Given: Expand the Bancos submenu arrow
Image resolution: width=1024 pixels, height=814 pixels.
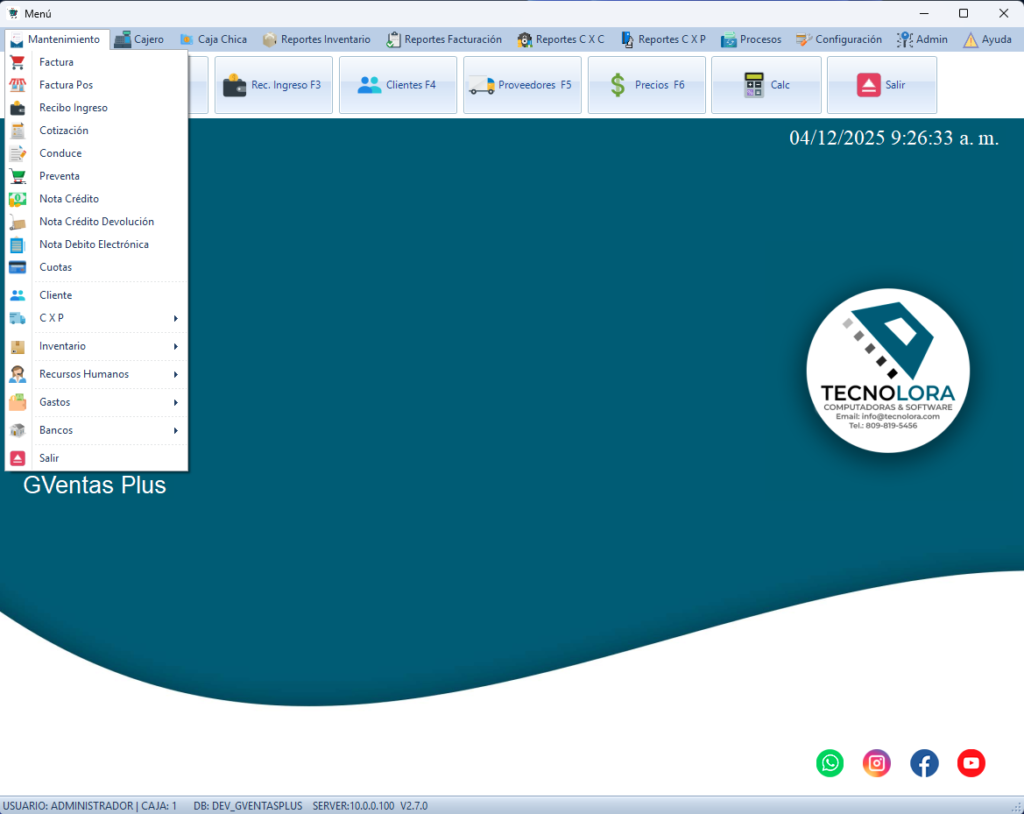Looking at the screenshot, I should pos(175,430).
